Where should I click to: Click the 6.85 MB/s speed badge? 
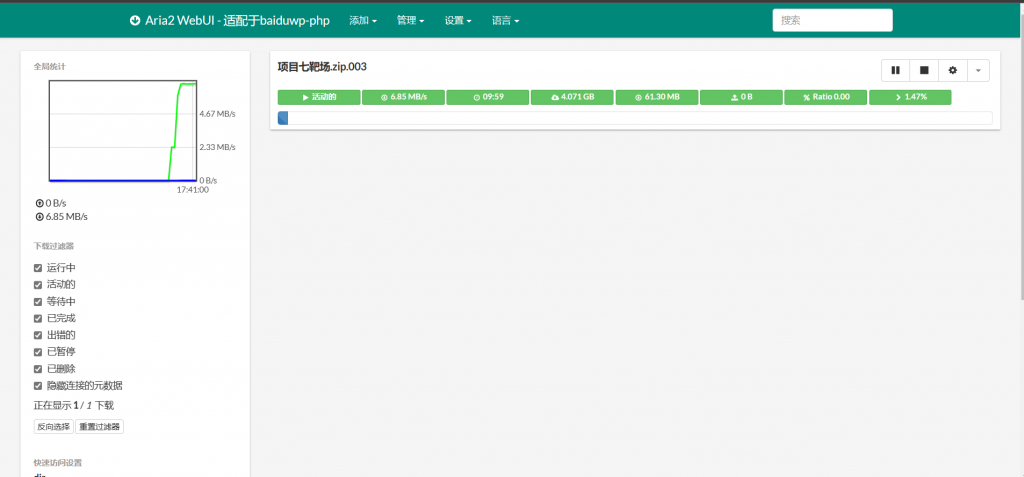(x=404, y=97)
